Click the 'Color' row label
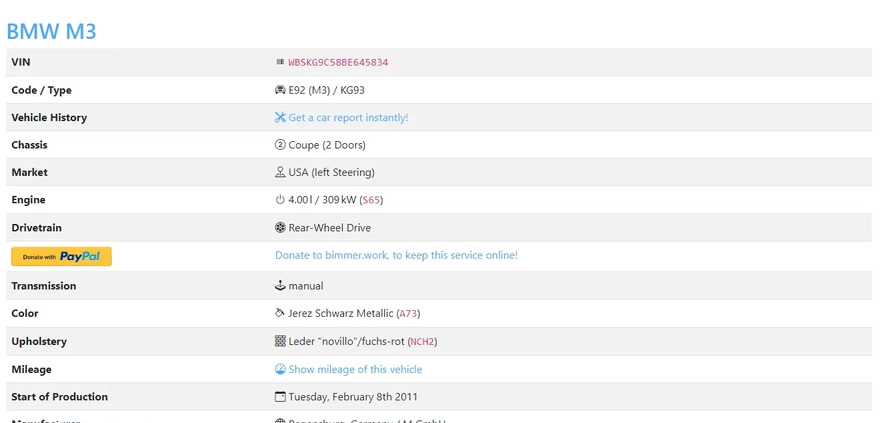This screenshot has width=882, height=423. tap(25, 313)
